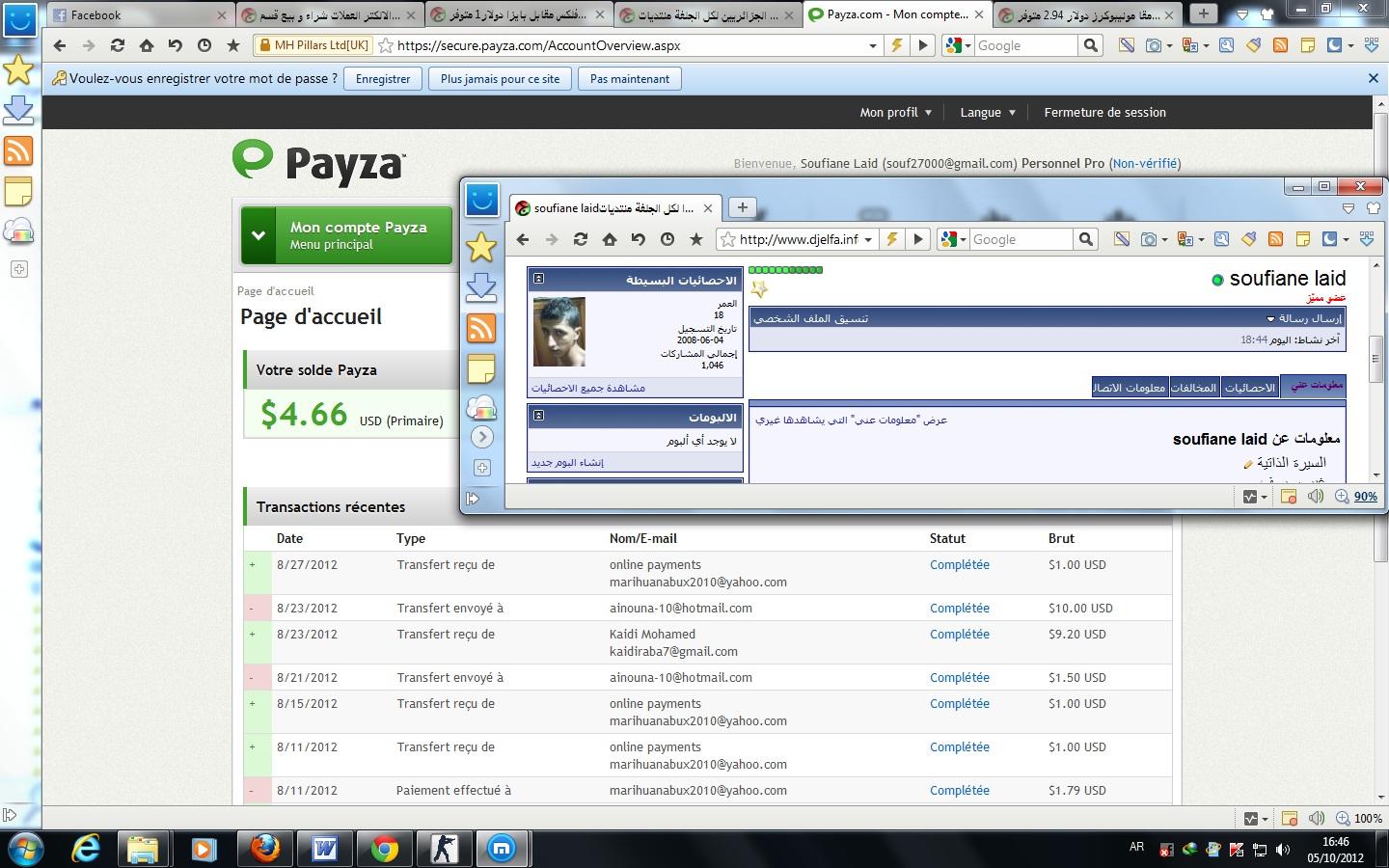The image size is (1389, 868).
Task: Open Internet Explorer from the taskbar
Action: pyautogui.click(x=86, y=849)
